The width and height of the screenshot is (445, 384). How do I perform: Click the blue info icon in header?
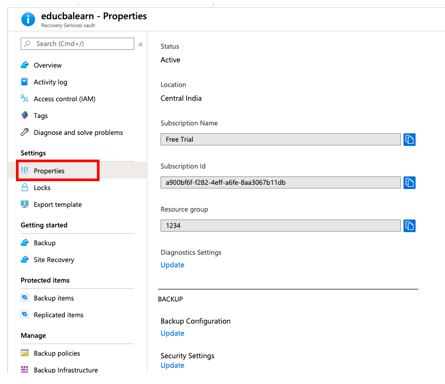point(28,19)
